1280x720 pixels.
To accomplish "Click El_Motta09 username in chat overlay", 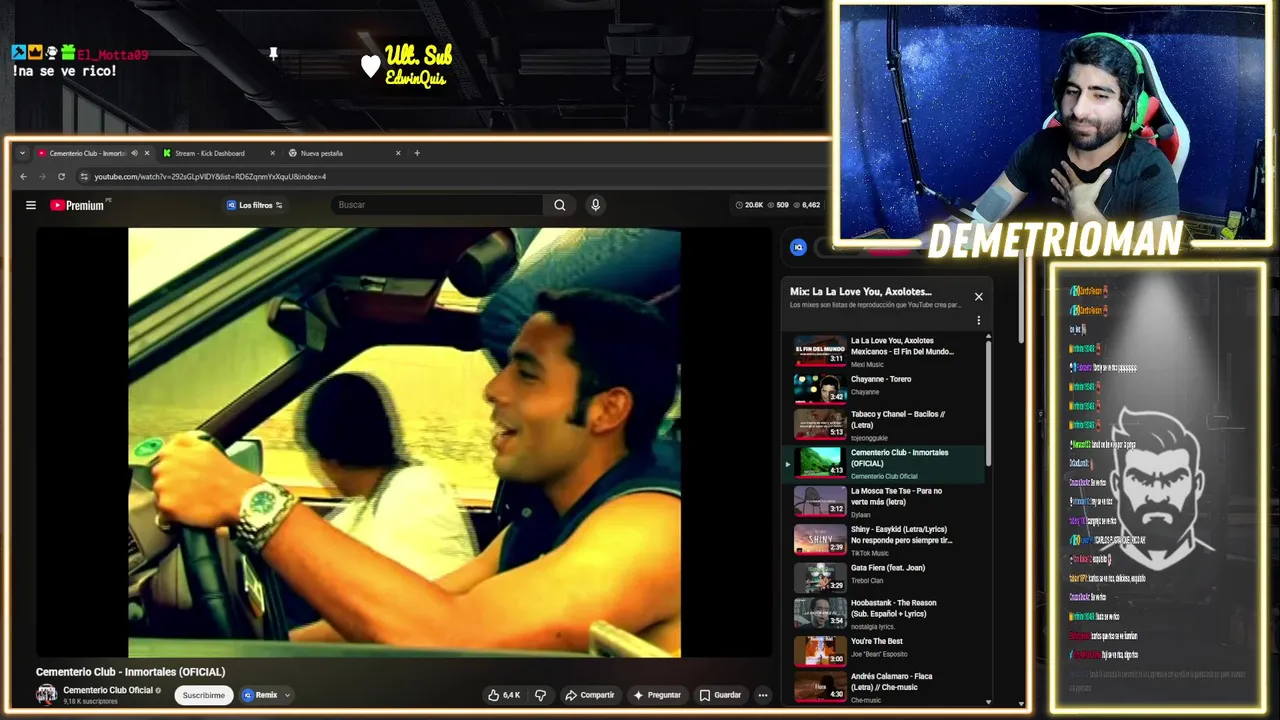I will pos(112,55).
